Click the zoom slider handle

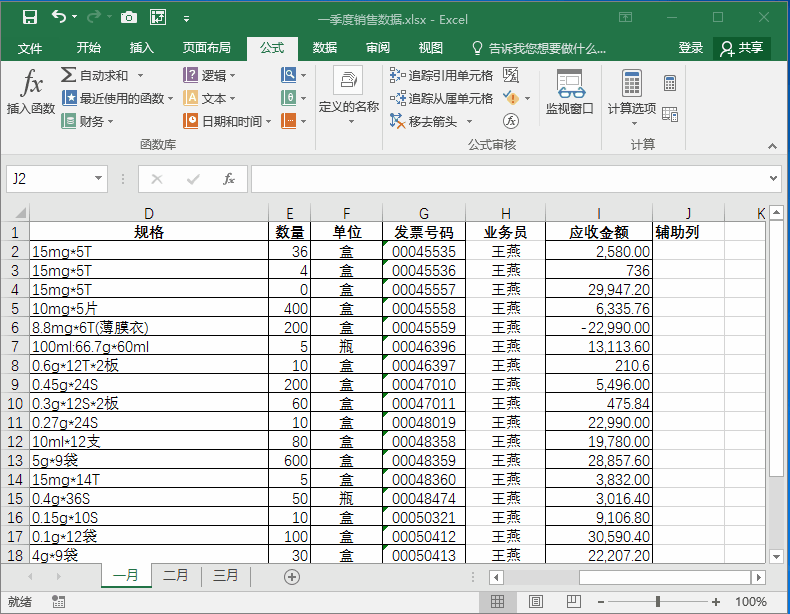tap(657, 601)
